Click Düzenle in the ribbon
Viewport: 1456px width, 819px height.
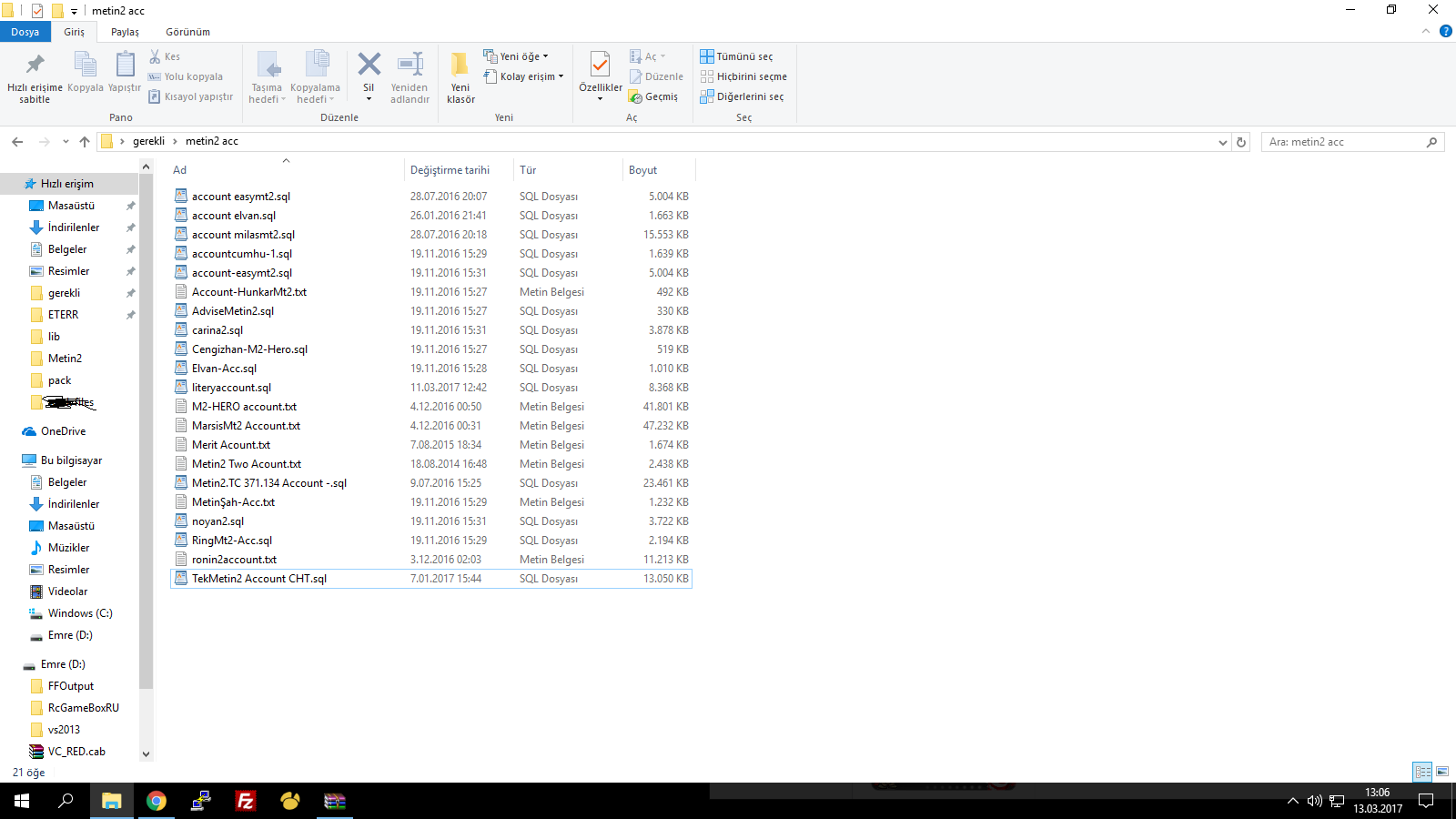656,76
